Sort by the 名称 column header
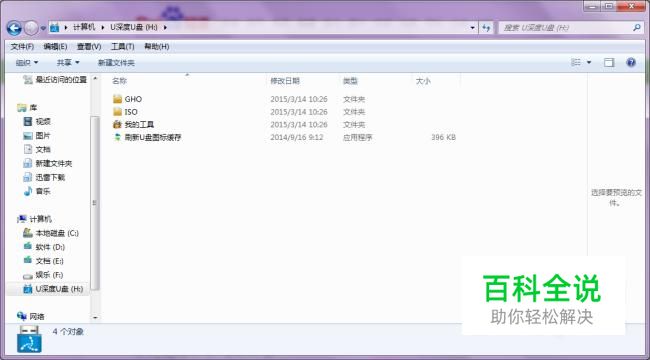650x360 pixels. [x=119, y=81]
